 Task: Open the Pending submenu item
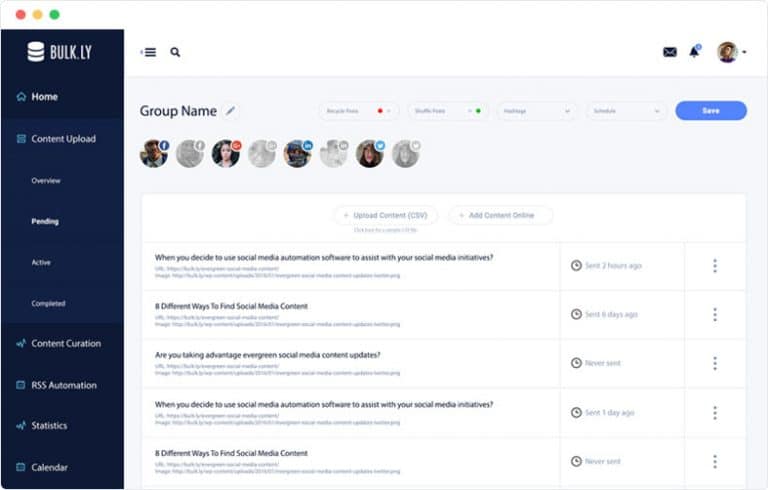[x=45, y=221]
